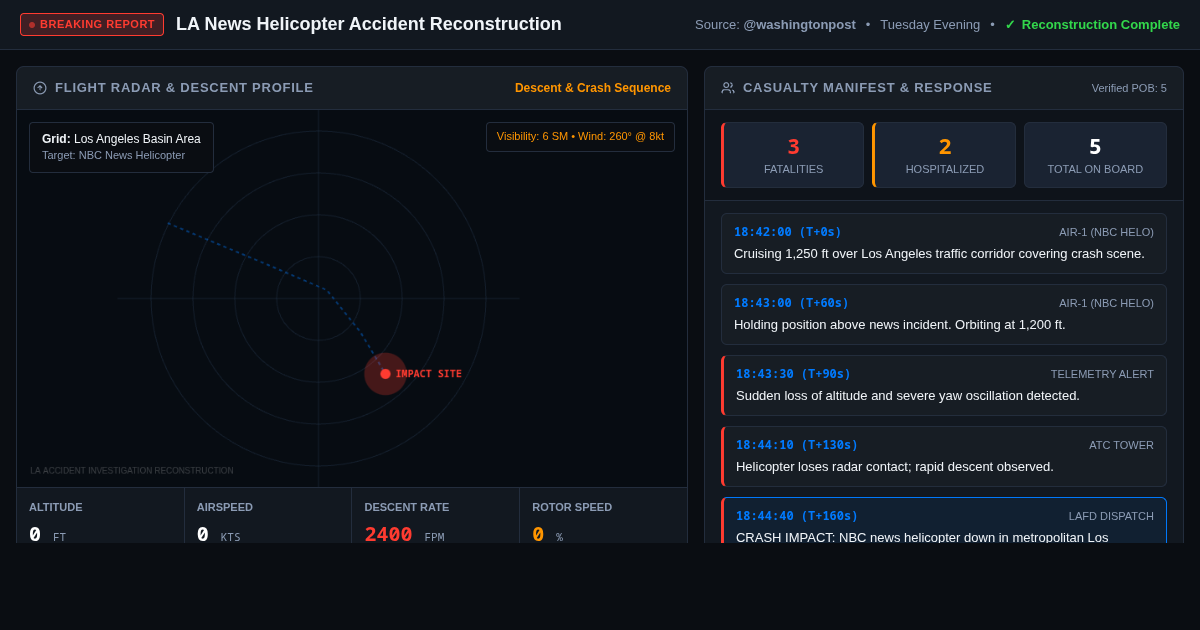This screenshot has height=630, width=1200.
Task: Click the Descent Rate 2400 FPM tile
Action: pyautogui.click(x=436, y=516)
